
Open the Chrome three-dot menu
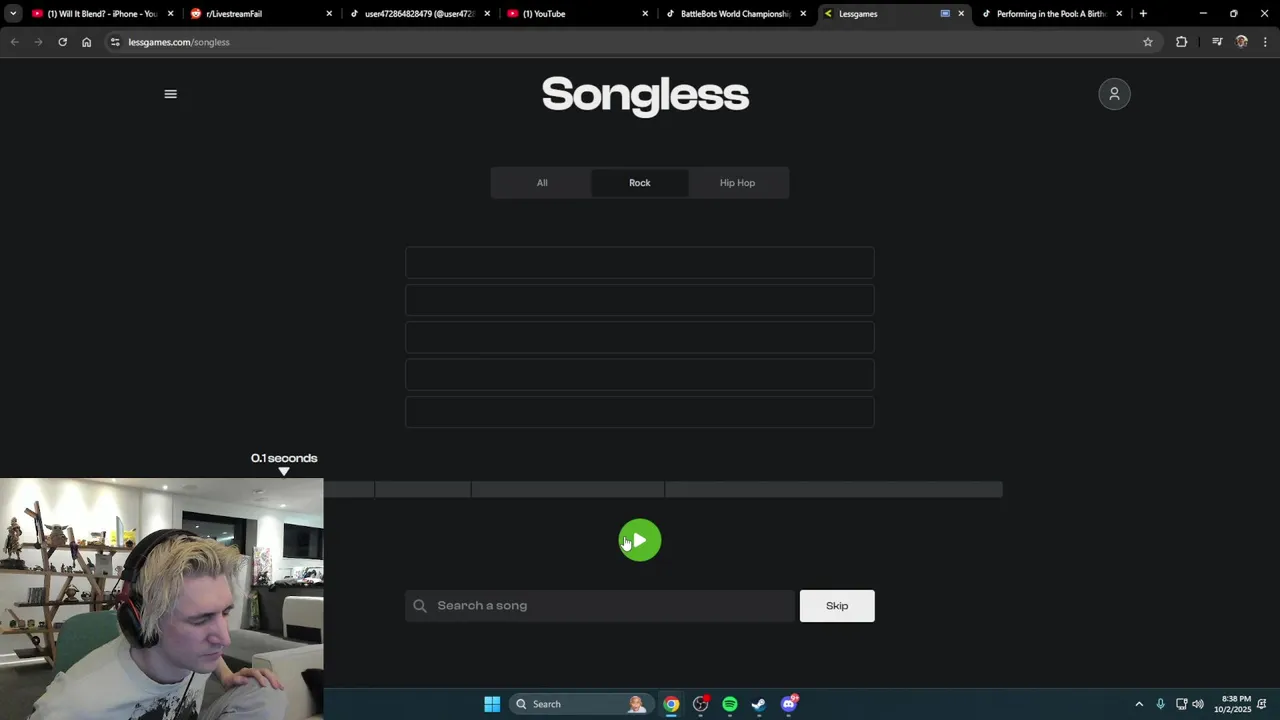(x=1266, y=42)
